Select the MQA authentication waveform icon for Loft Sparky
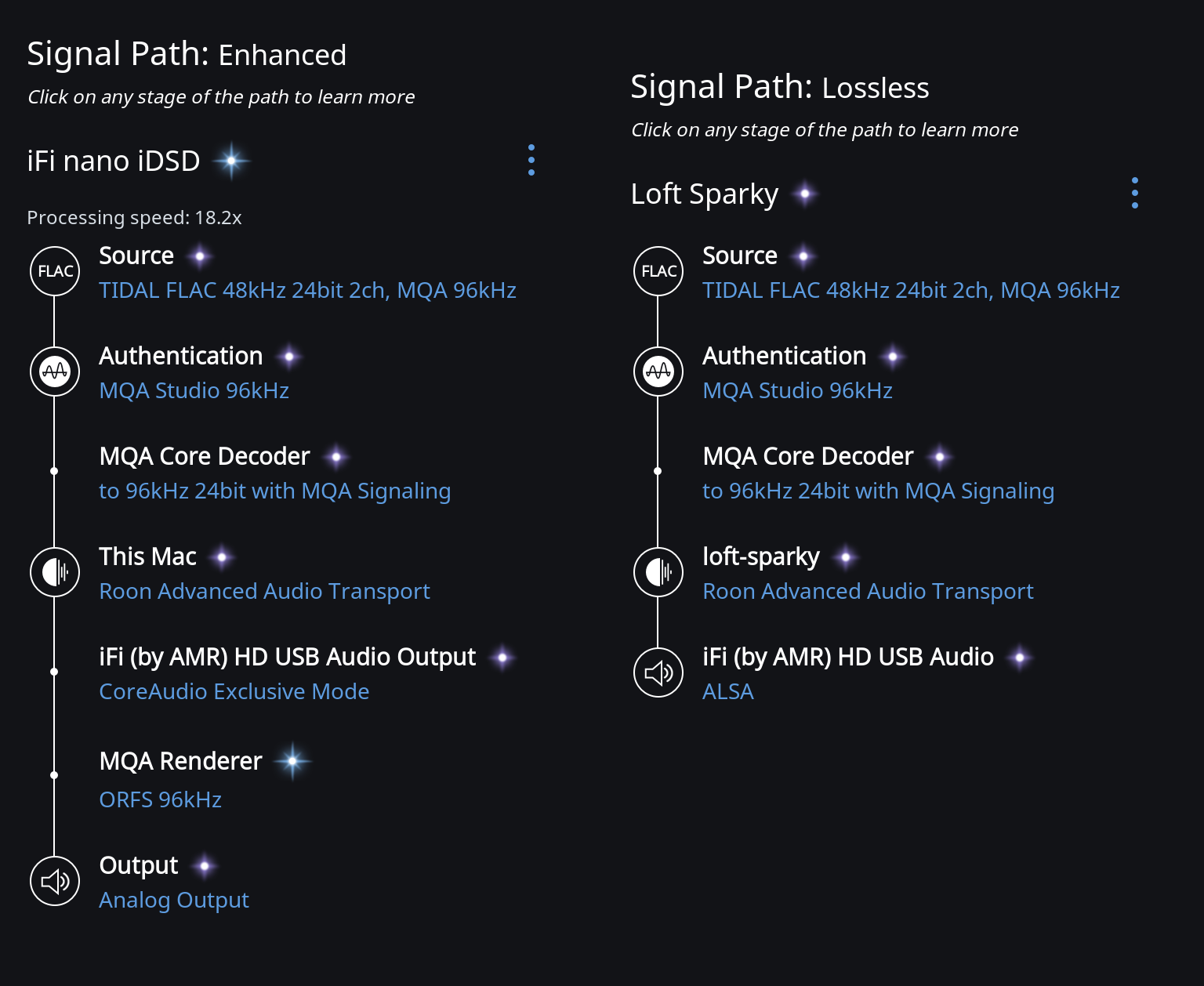Viewport: 1204px width, 986px height. pos(658,372)
